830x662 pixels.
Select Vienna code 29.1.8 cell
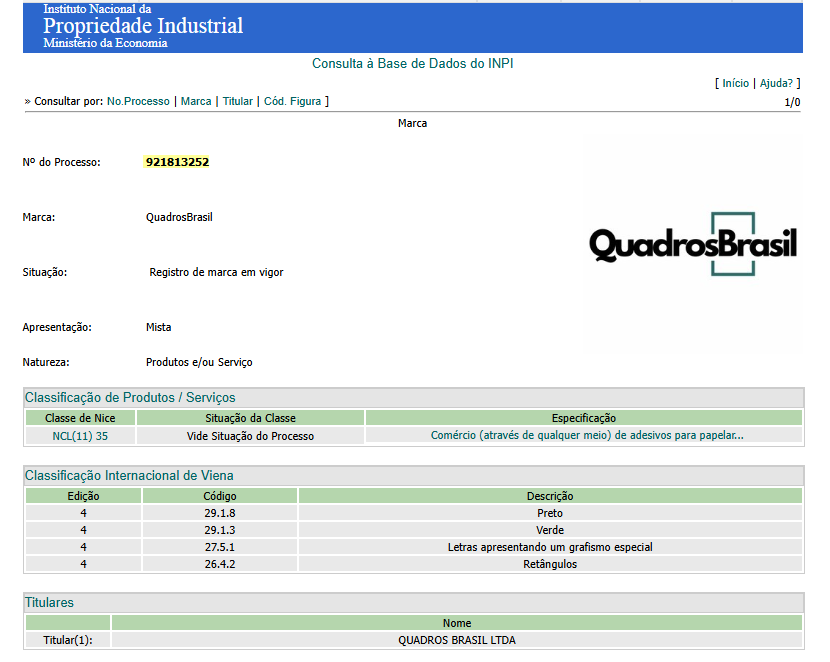pos(220,513)
